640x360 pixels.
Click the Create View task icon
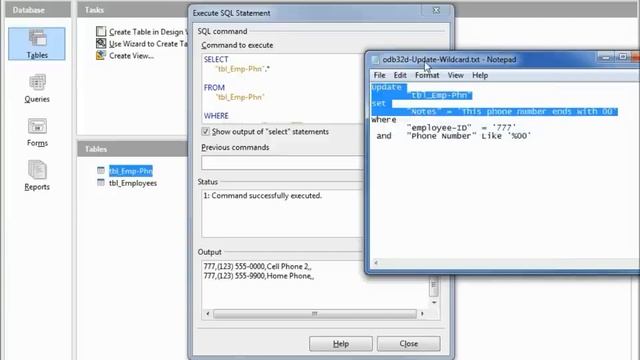(101, 55)
